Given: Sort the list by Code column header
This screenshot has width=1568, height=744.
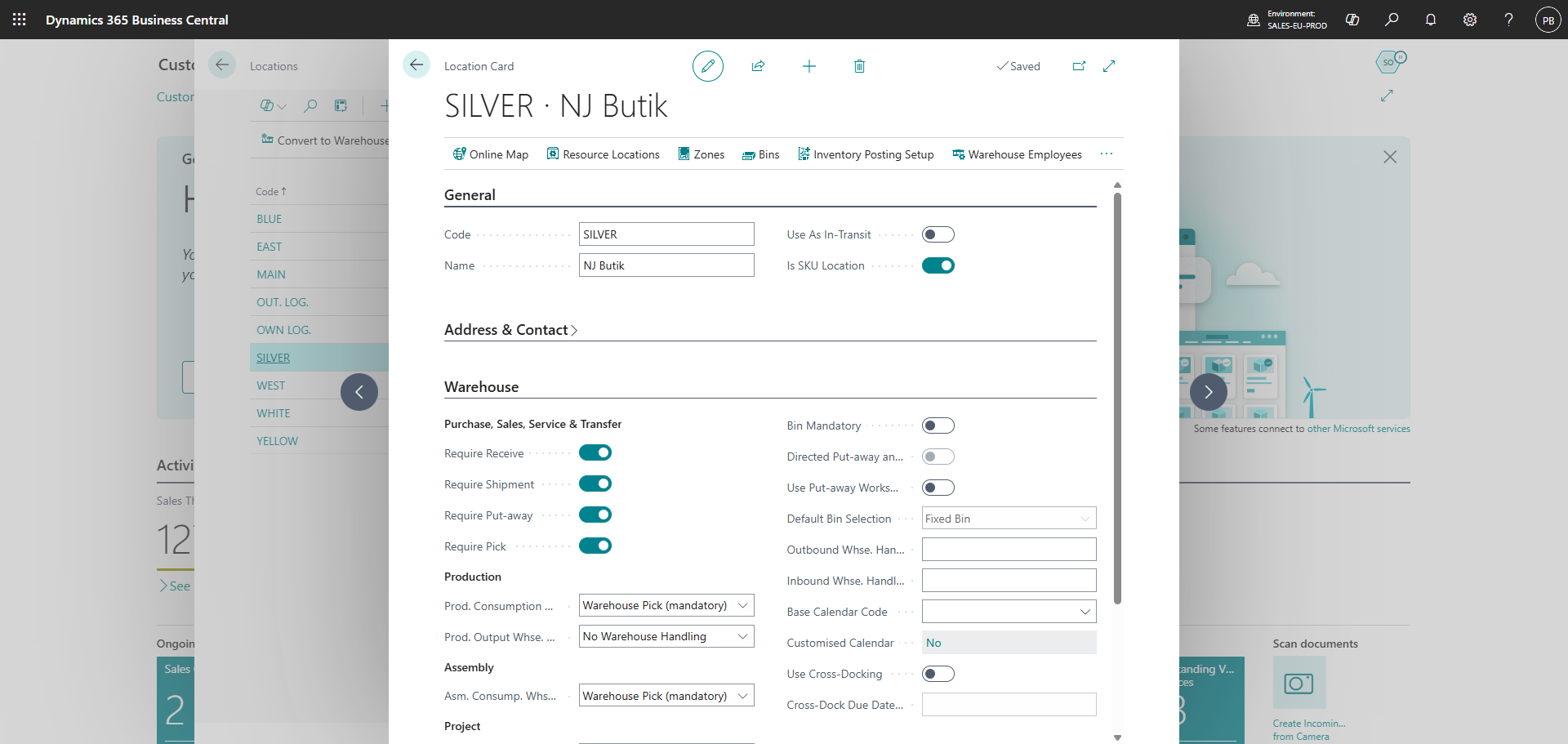Looking at the screenshot, I should 271,192.
